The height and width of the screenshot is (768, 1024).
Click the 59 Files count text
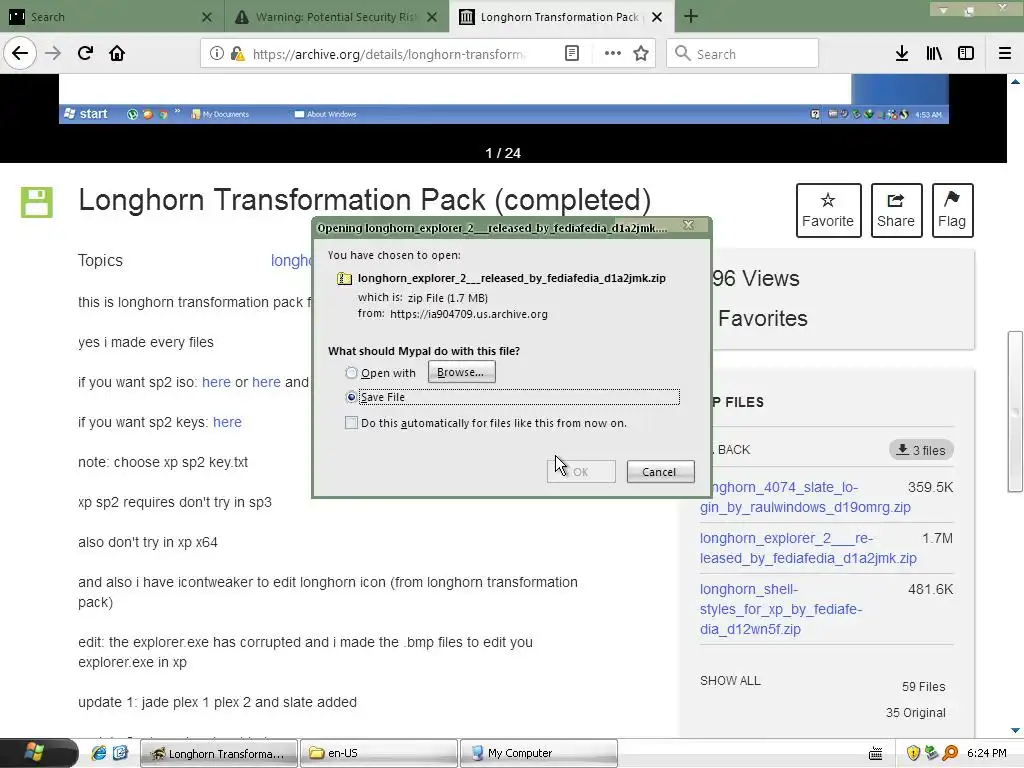[x=923, y=686]
